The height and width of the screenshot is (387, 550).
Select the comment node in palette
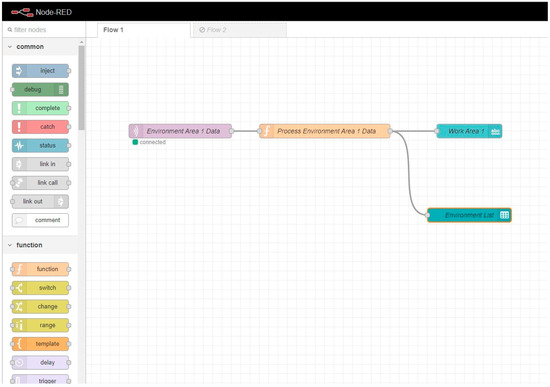40,220
